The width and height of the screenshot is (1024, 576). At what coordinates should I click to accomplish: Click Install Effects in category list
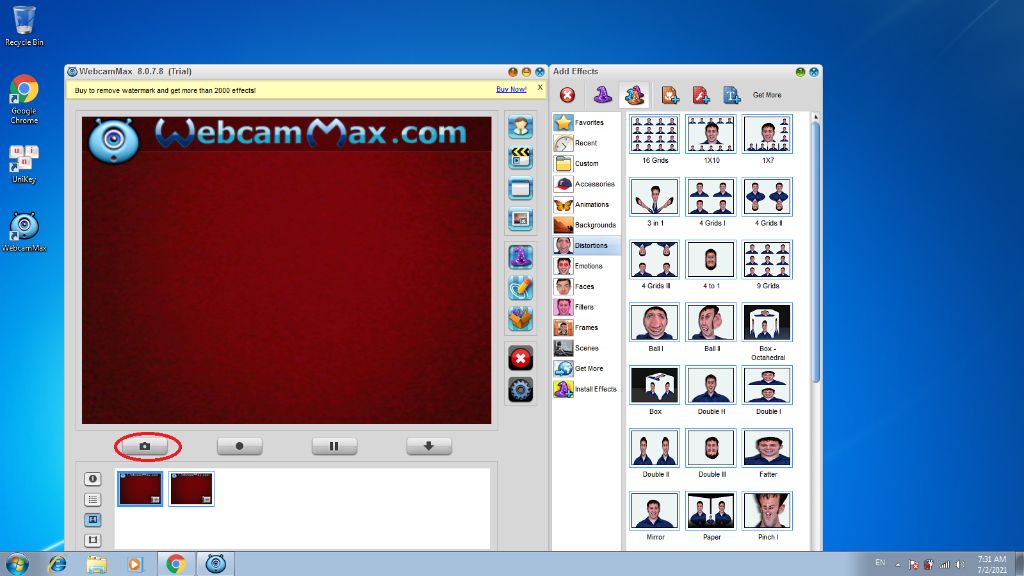coord(586,389)
